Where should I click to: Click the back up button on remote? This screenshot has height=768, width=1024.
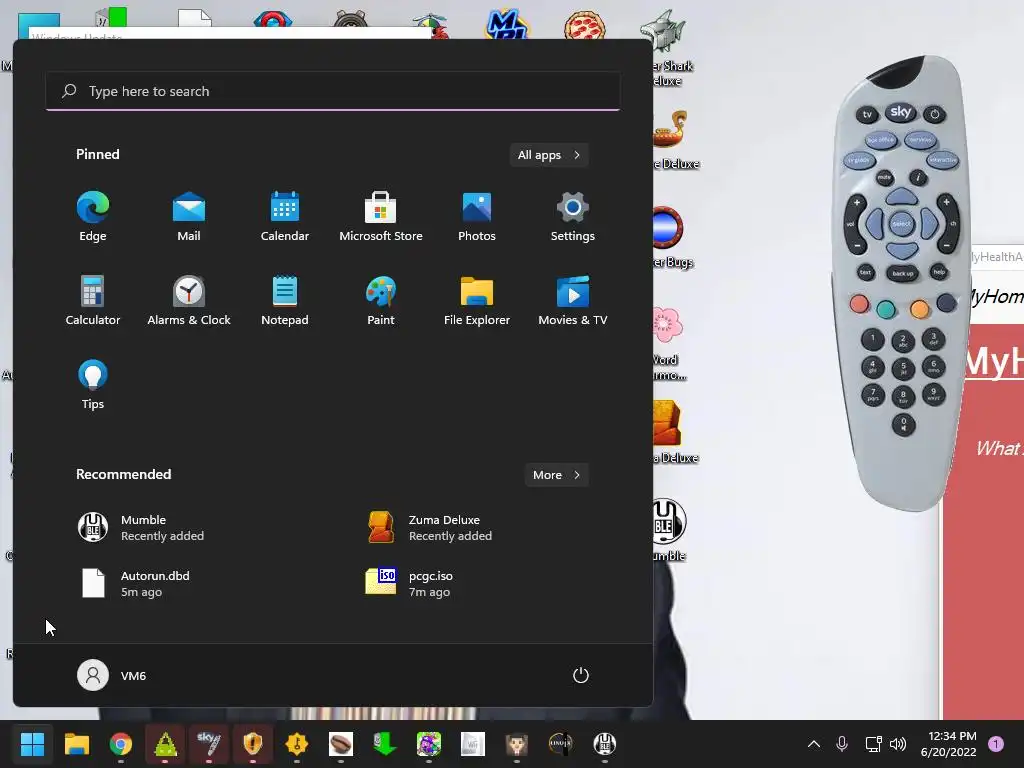pos(903,274)
